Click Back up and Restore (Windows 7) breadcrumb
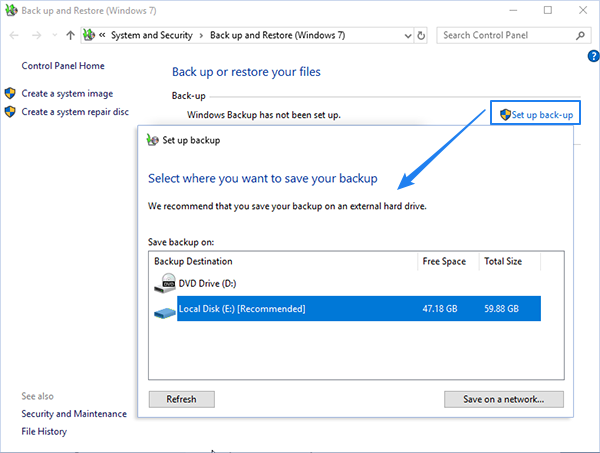600x453 pixels. [277, 35]
